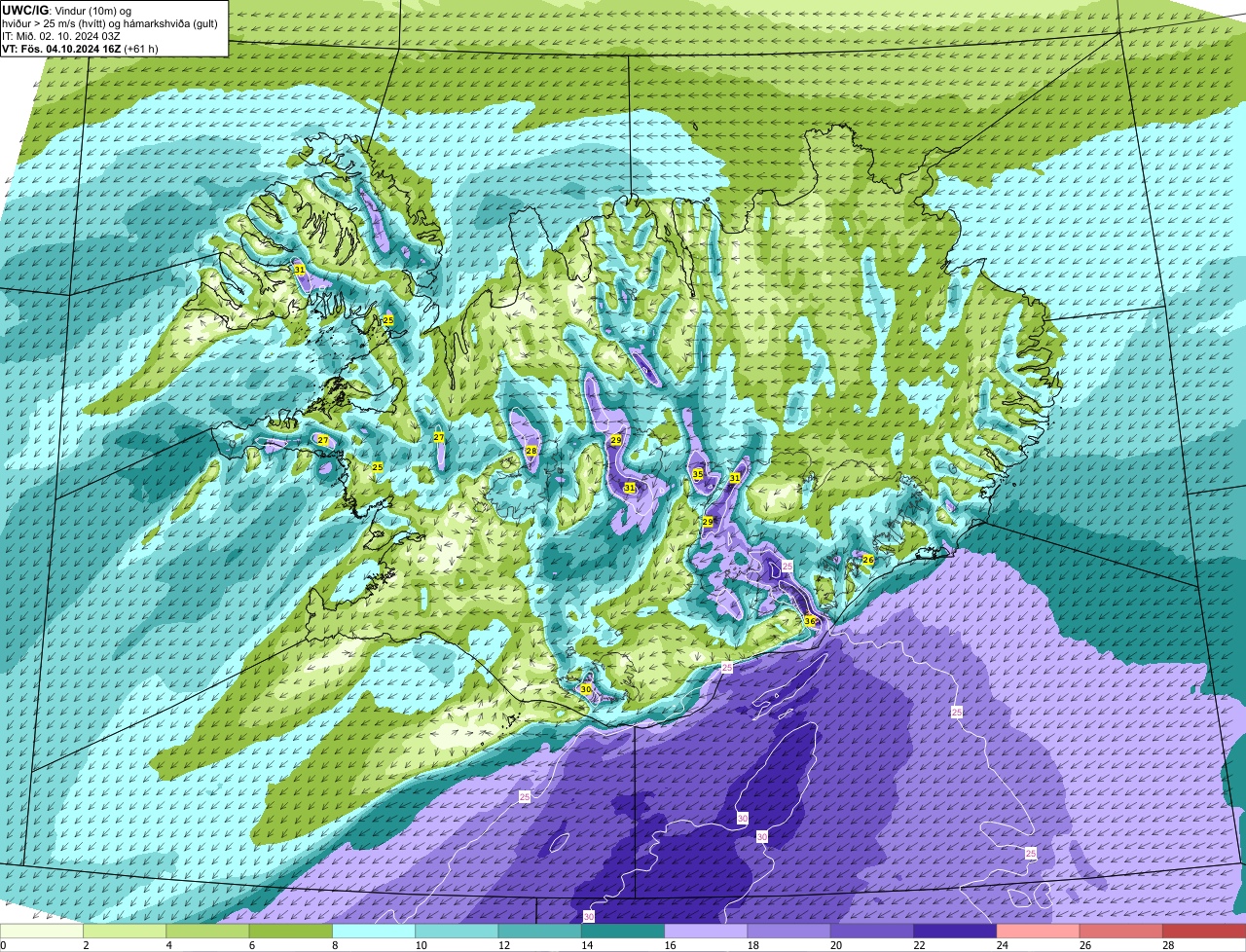Image resolution: width=1246 pixels, height=952 pixels.
Task: Click the yellow 30 gust marker near south coast
Action: click(x=586, y=689)
